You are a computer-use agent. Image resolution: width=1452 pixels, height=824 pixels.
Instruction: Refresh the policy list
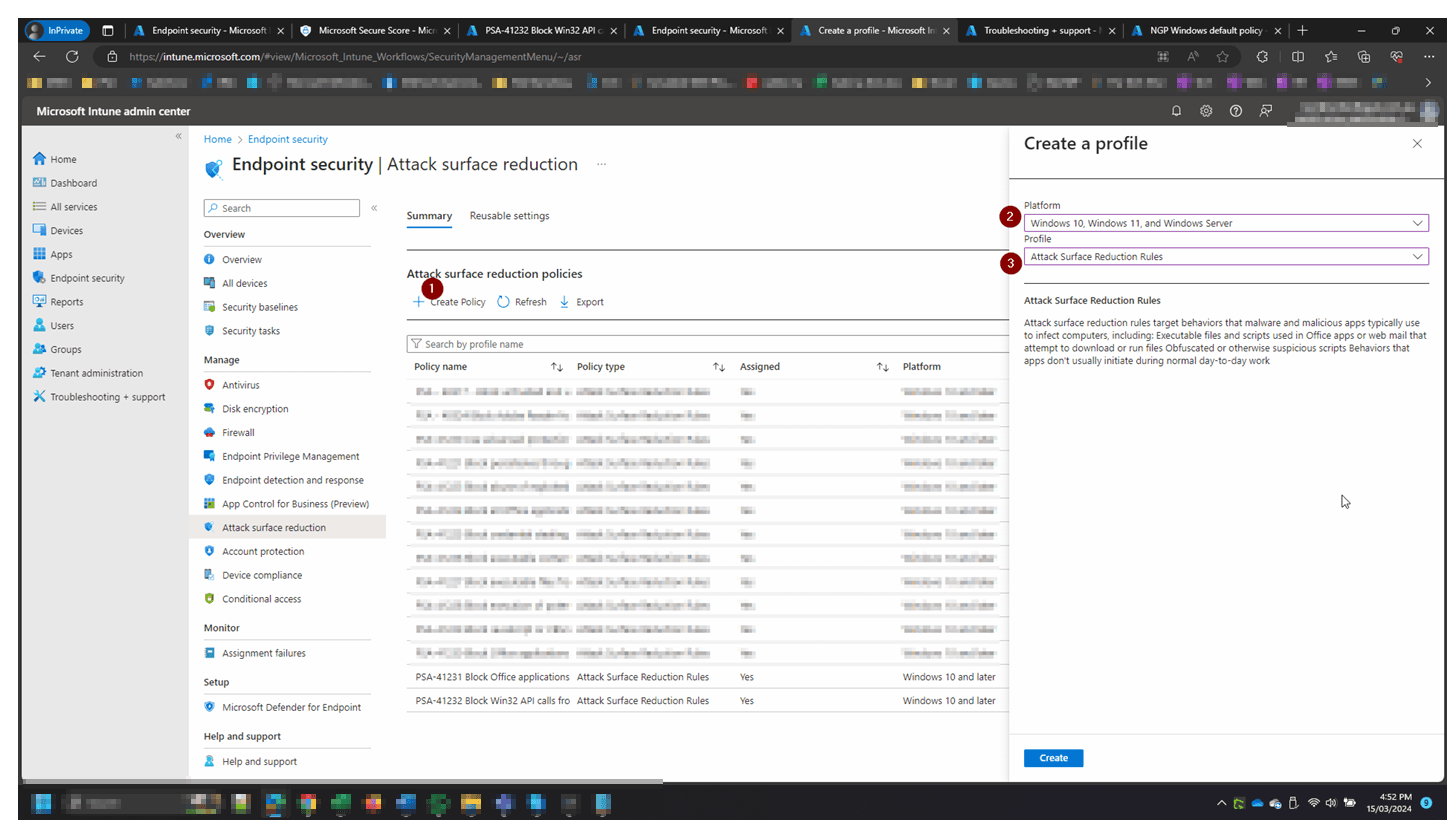point(522,302)
